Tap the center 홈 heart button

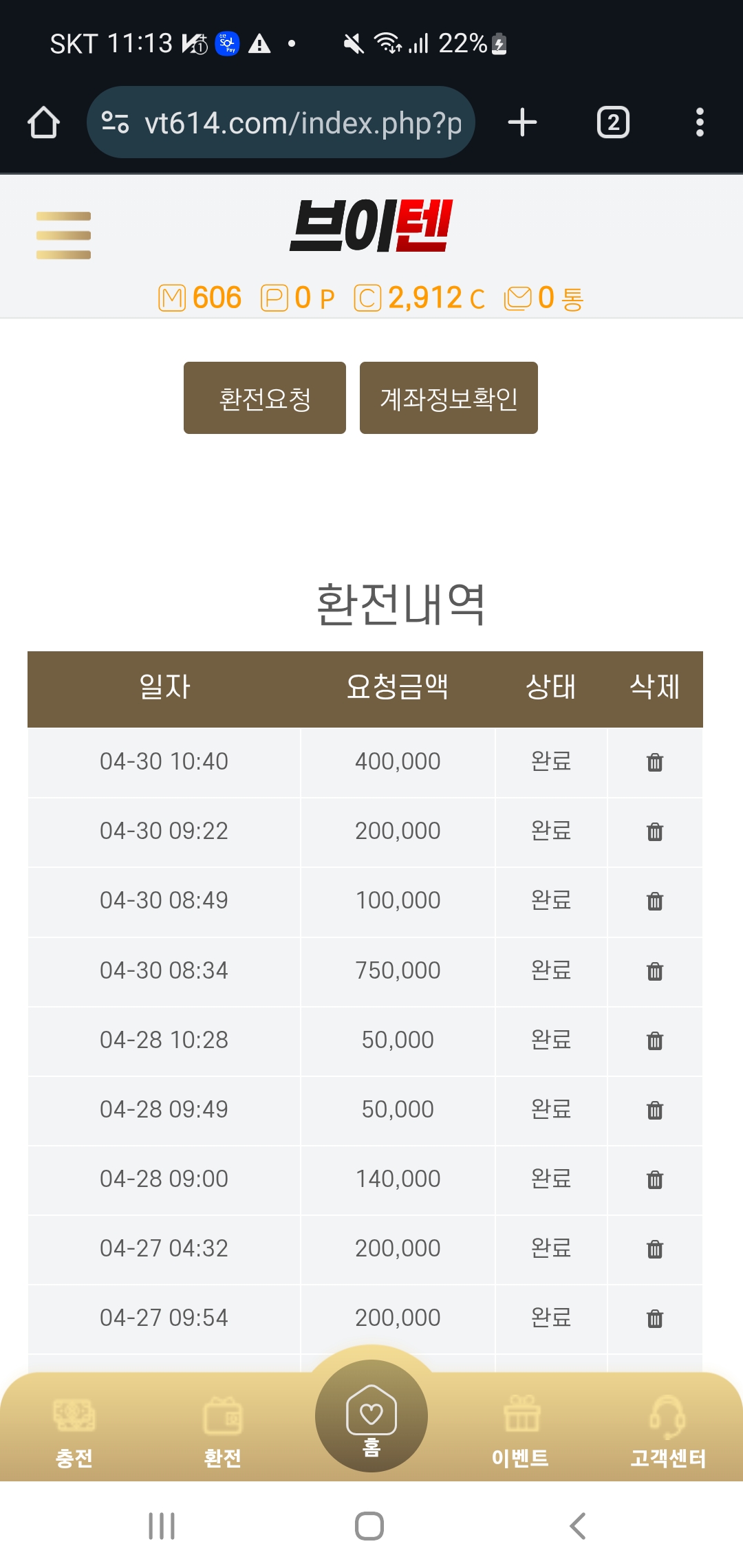tap(371, 1415)
